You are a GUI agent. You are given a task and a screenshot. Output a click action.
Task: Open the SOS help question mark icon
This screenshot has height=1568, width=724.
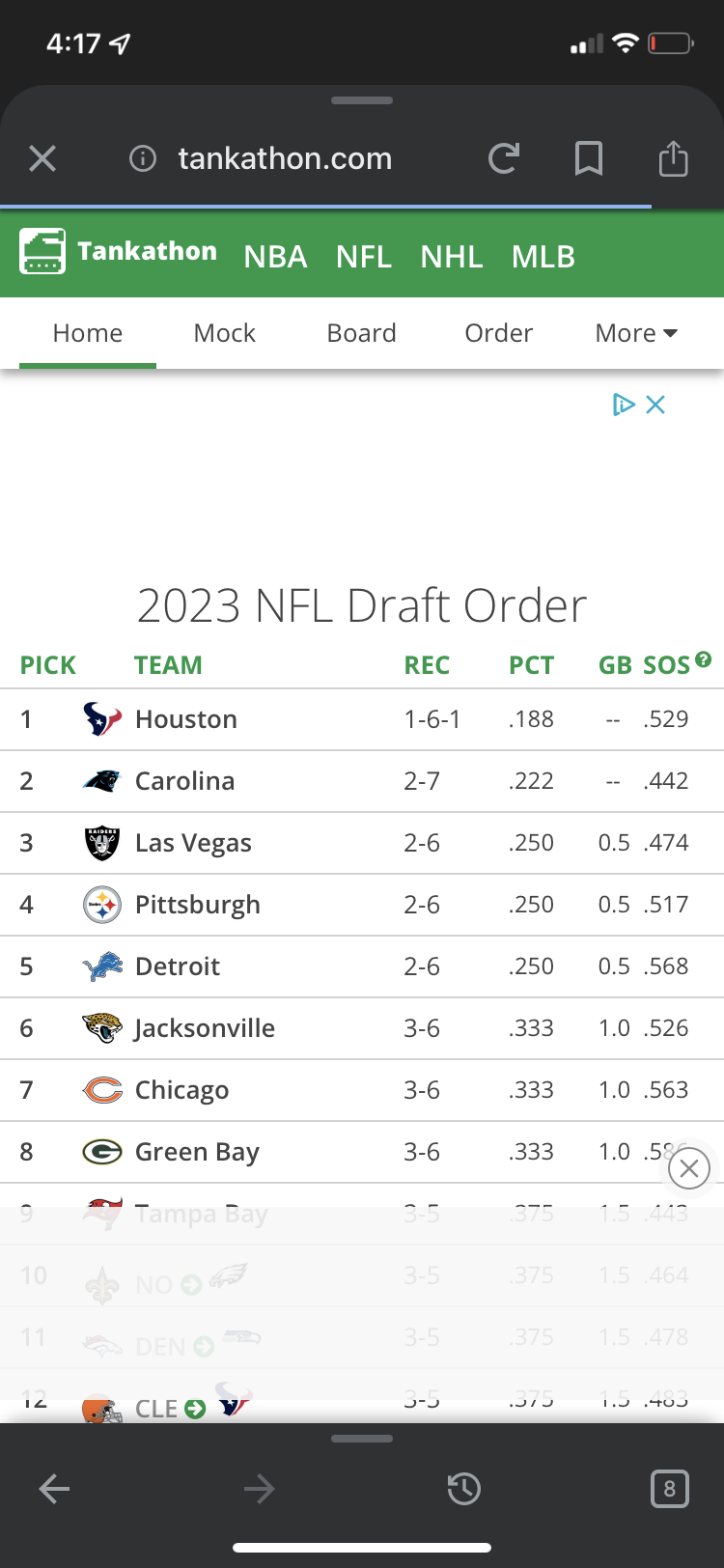point(704,659)
